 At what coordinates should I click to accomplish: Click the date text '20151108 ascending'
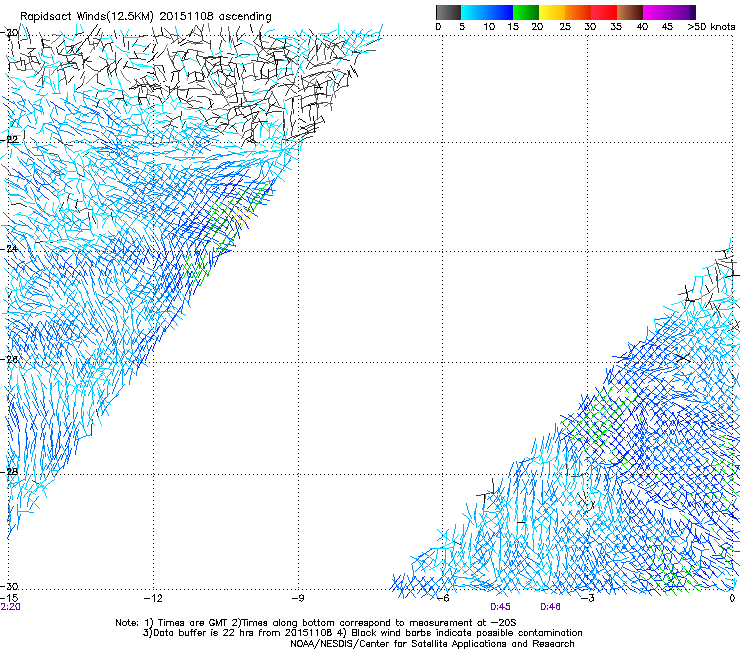point(215,16)
